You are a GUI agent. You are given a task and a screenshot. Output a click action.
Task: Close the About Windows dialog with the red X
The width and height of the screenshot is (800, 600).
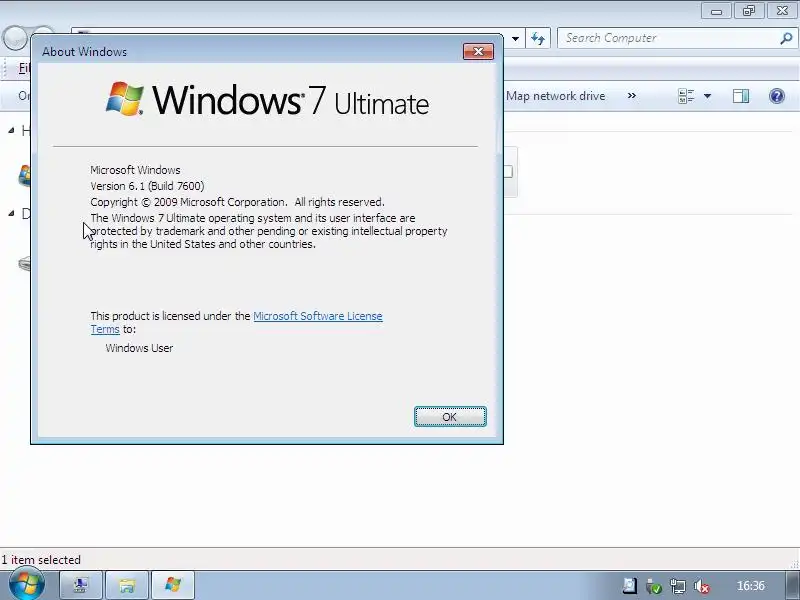coord(478,51)
